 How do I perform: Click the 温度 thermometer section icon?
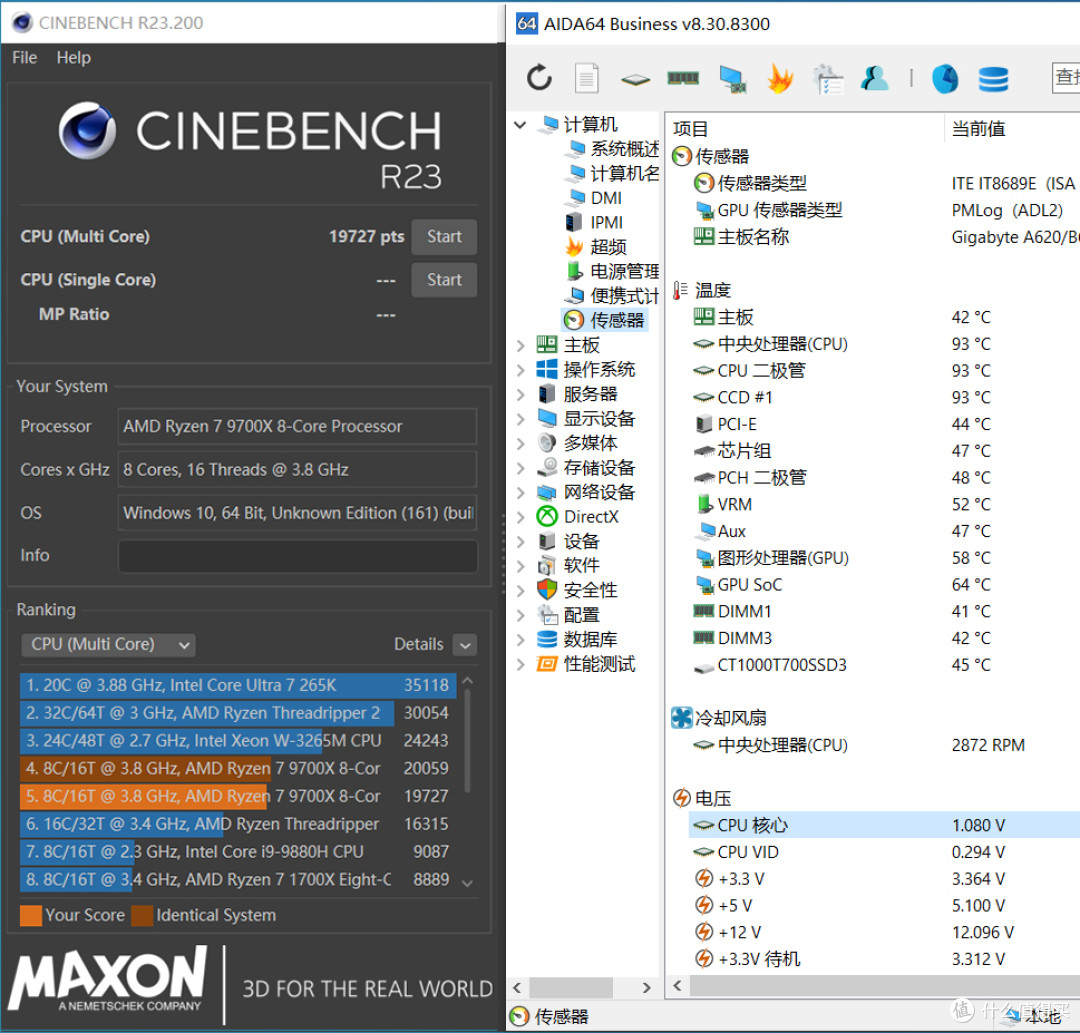pos(681,290)
